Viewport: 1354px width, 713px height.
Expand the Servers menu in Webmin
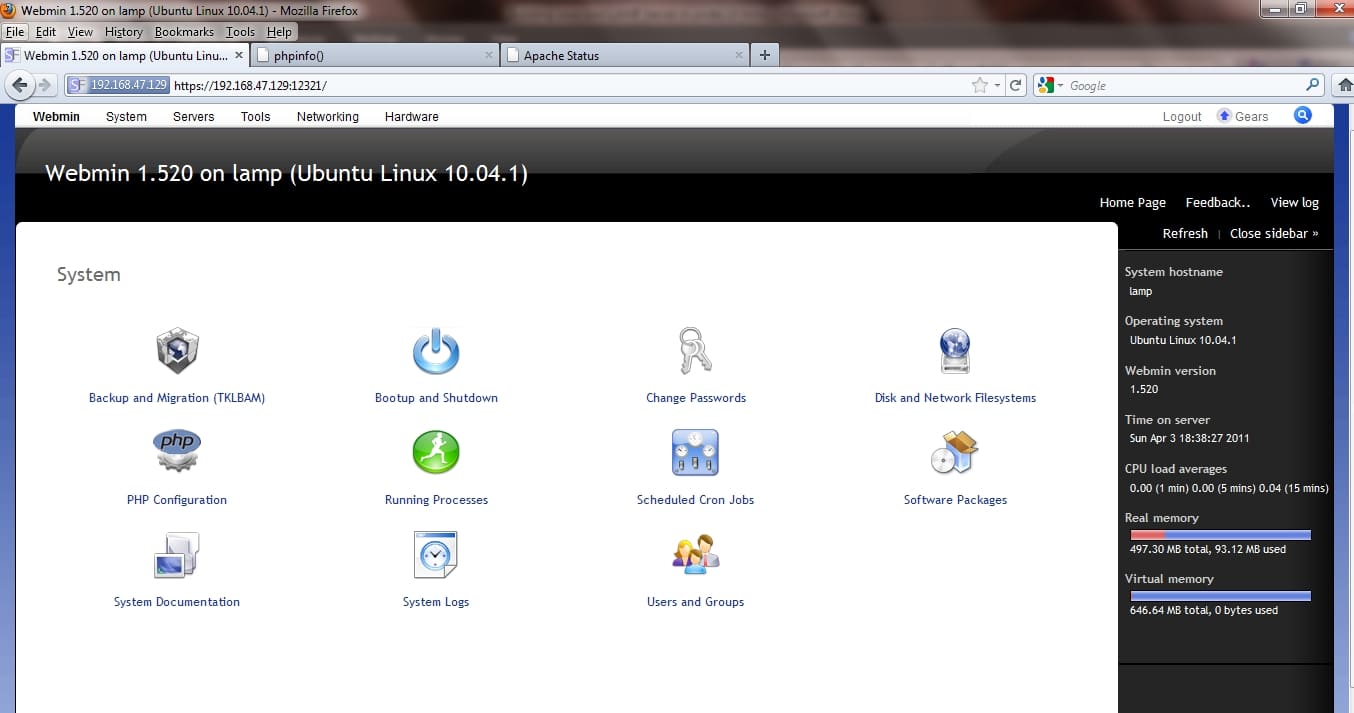193,117
